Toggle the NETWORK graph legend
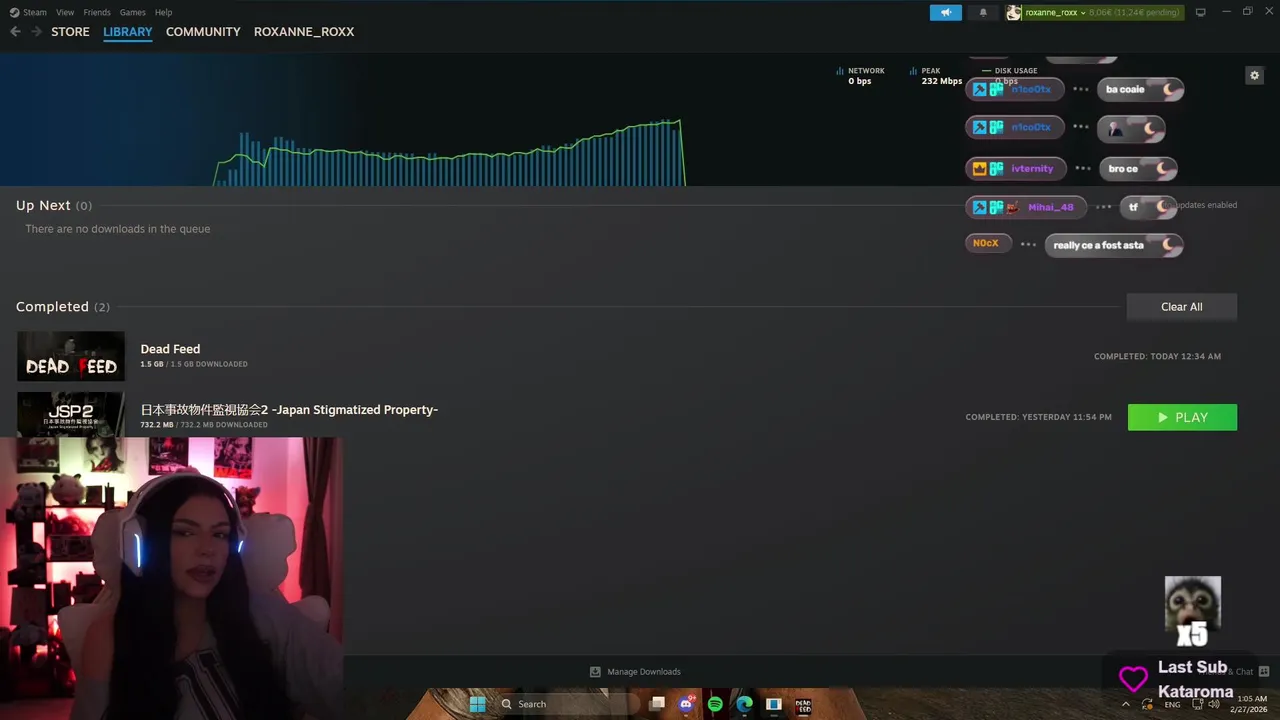This screenshot has width=1280, height=720. click(x=860, y=75)
